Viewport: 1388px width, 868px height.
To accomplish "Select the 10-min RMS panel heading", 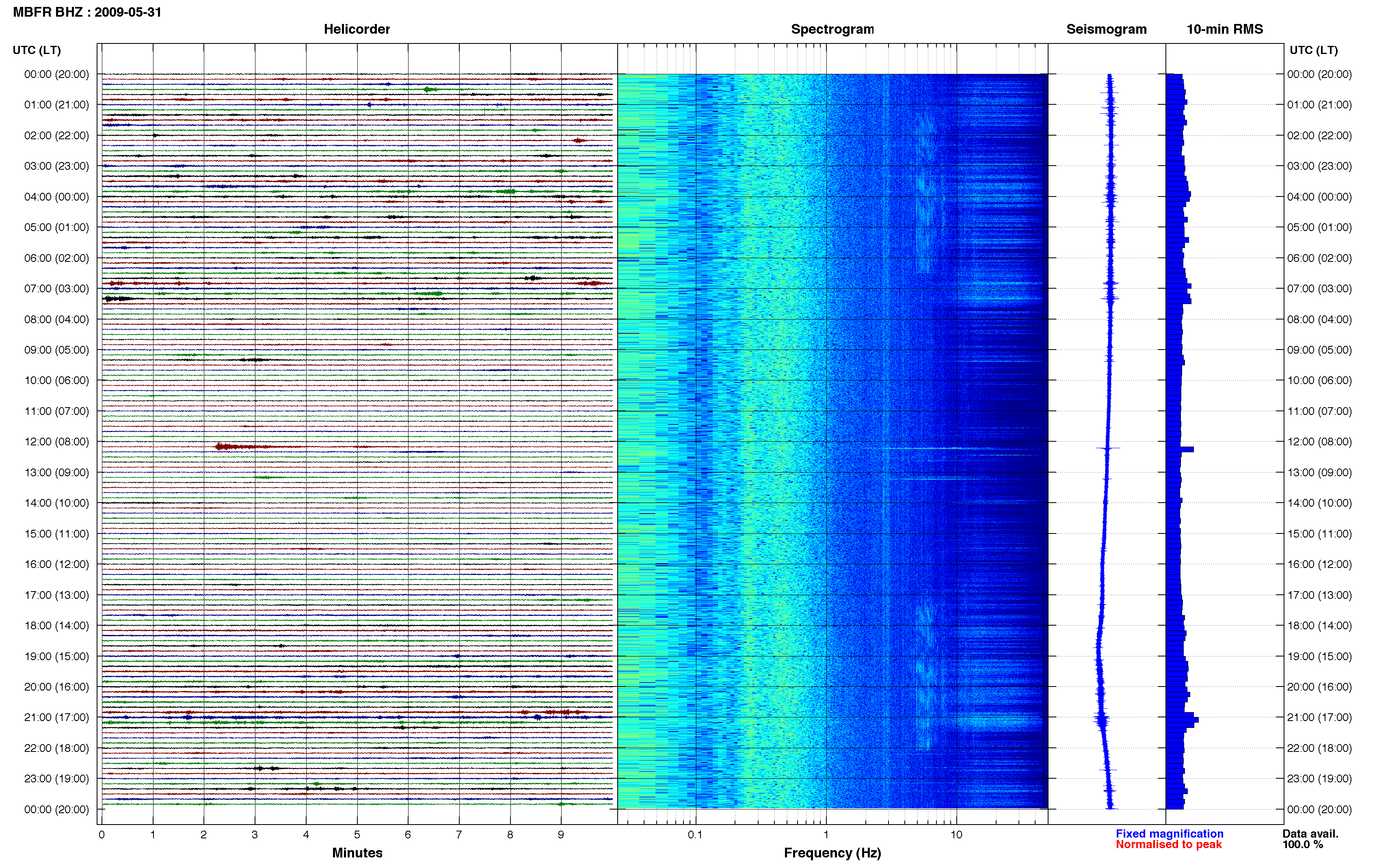I will point(1224,29).
